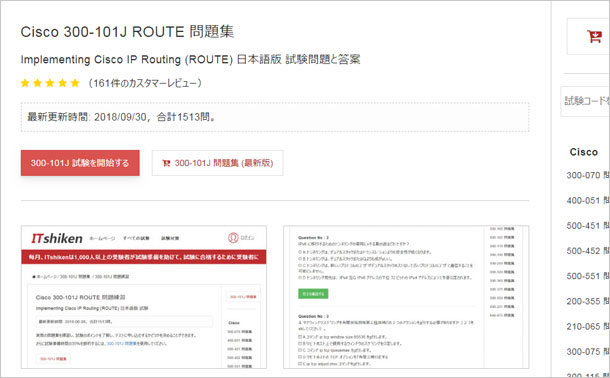Open the 300-075 sidebar link
This screenshot has height=378, width=610.
click(587, 352)
